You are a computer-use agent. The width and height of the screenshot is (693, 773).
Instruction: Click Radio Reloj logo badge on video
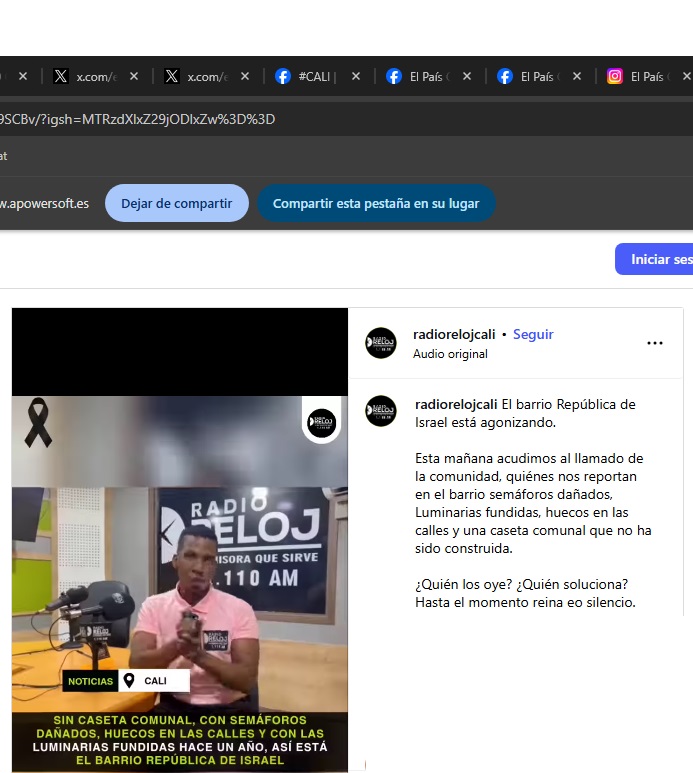click(321, 422)
